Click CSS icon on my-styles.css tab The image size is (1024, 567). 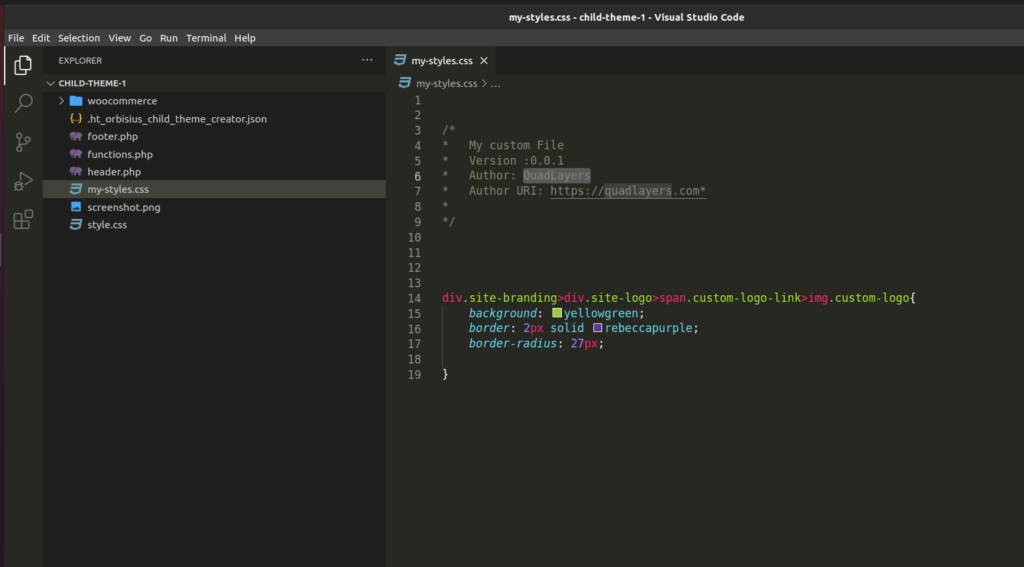point(400,61)
